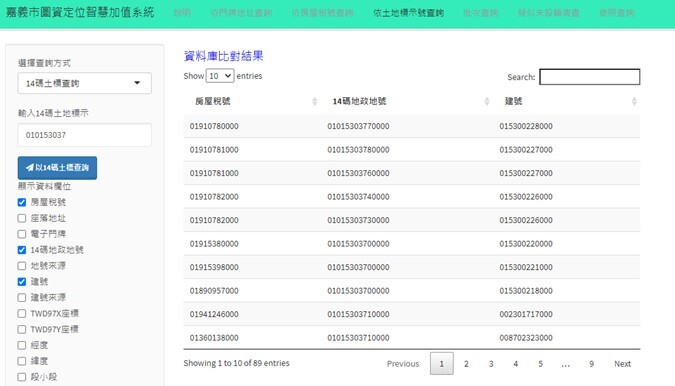Image resolution: width=675 pixels, height=386 pixels.
Task: Select land number cell 01015303780000
Action: pyautogui.click(x=358, y=150)
